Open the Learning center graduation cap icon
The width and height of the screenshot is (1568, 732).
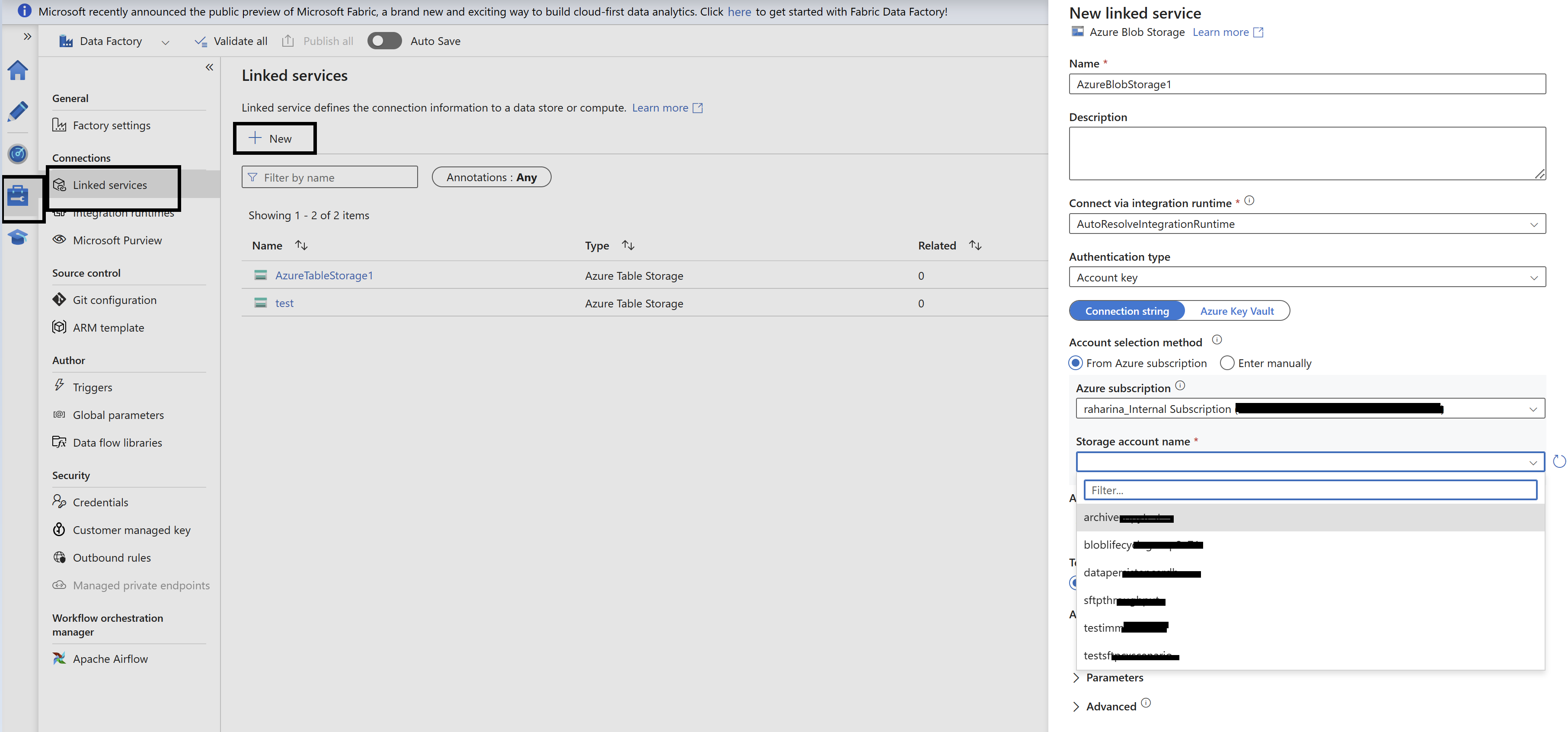[18, 237]
